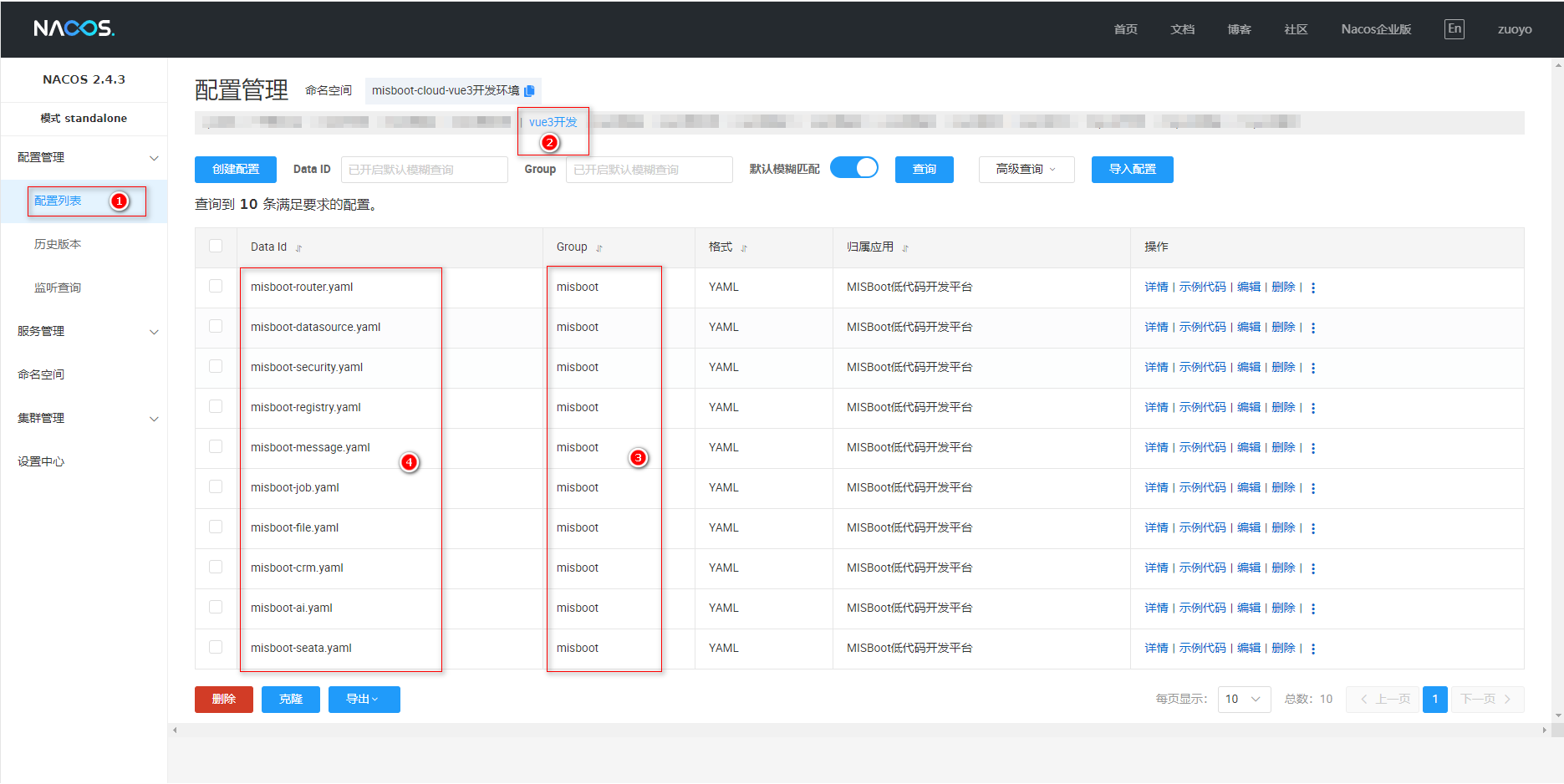Screen dimensions: 1564x784
Task: Open more actions for misboot-ai.yaml
Action: click(x=1313, y=608)
